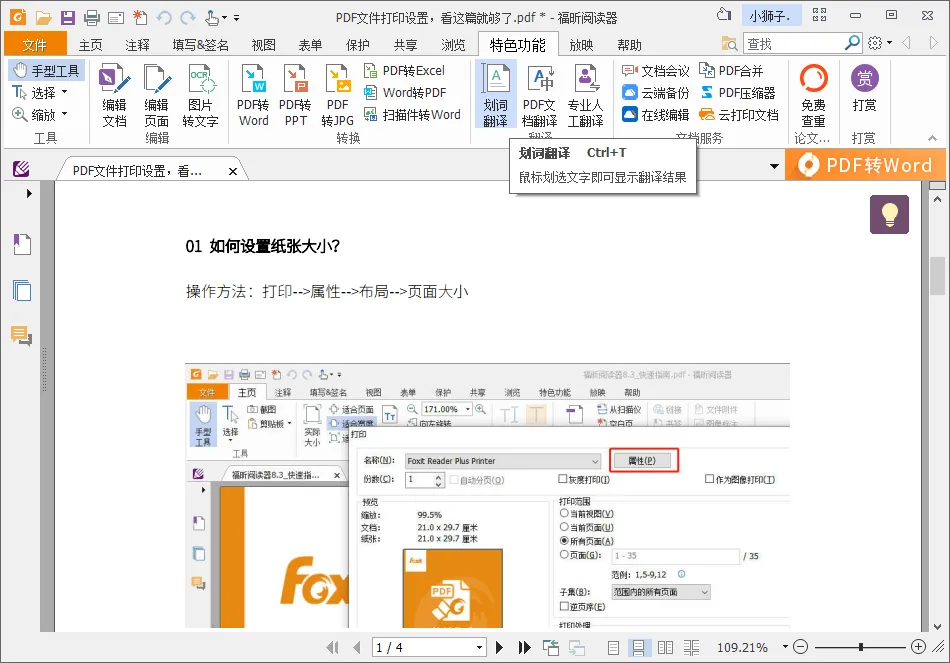Open 云端备份 cloud backup

pos(656,93)
